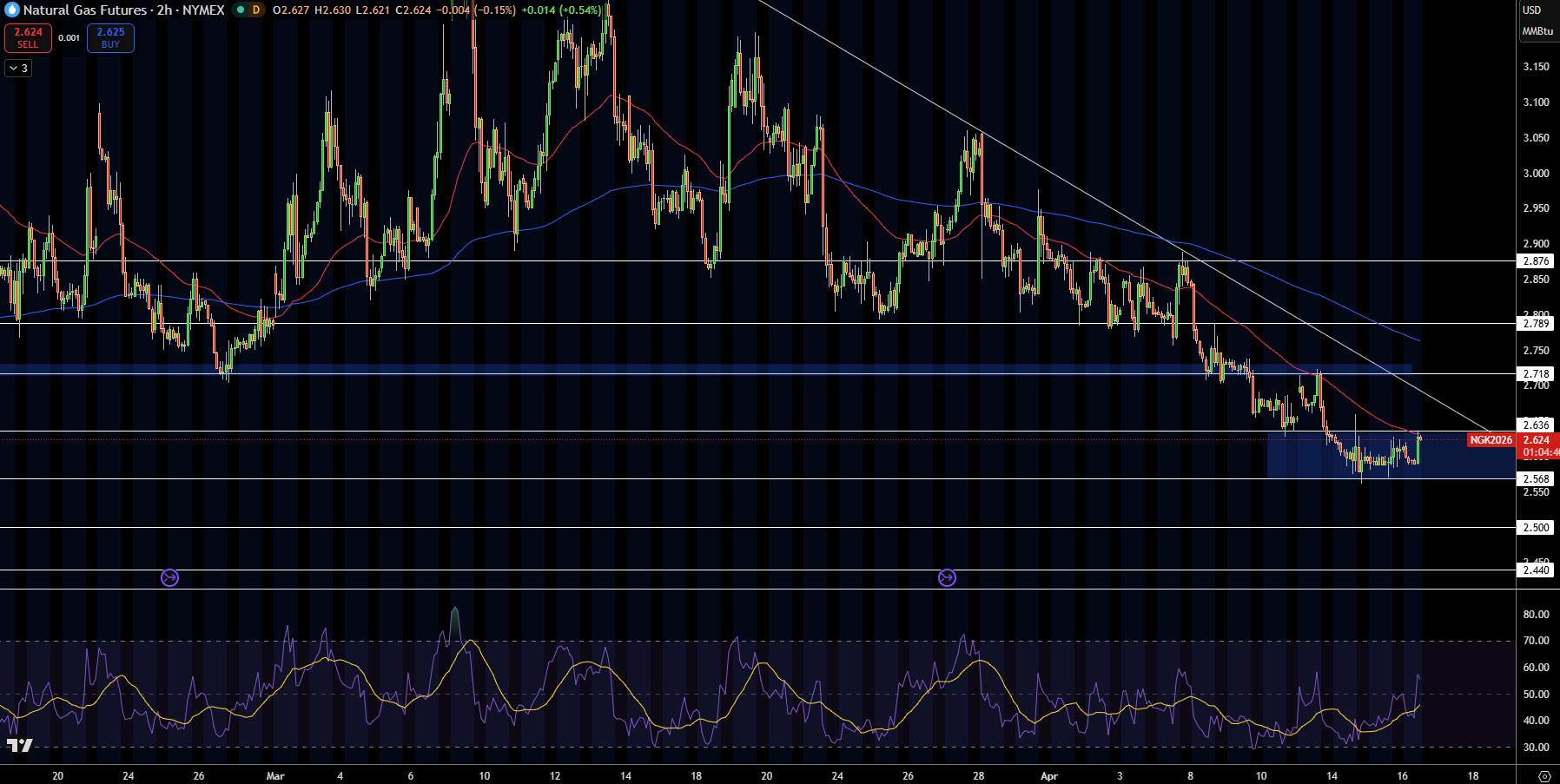Click the -0.004 (-0.15%) change value
1560x784 pixels.
point(475,10)
